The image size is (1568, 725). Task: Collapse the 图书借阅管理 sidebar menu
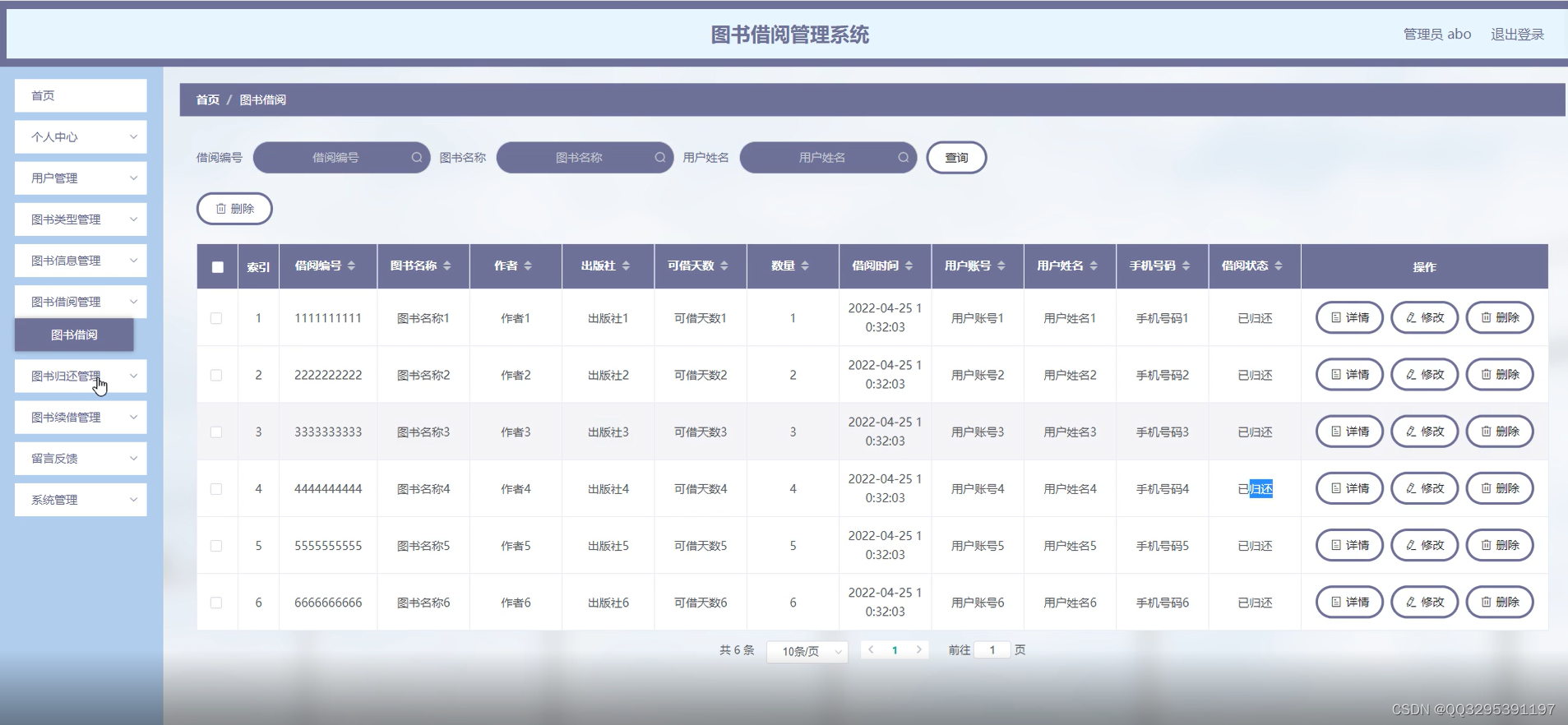pyautogui.click(x=81, y=302)
